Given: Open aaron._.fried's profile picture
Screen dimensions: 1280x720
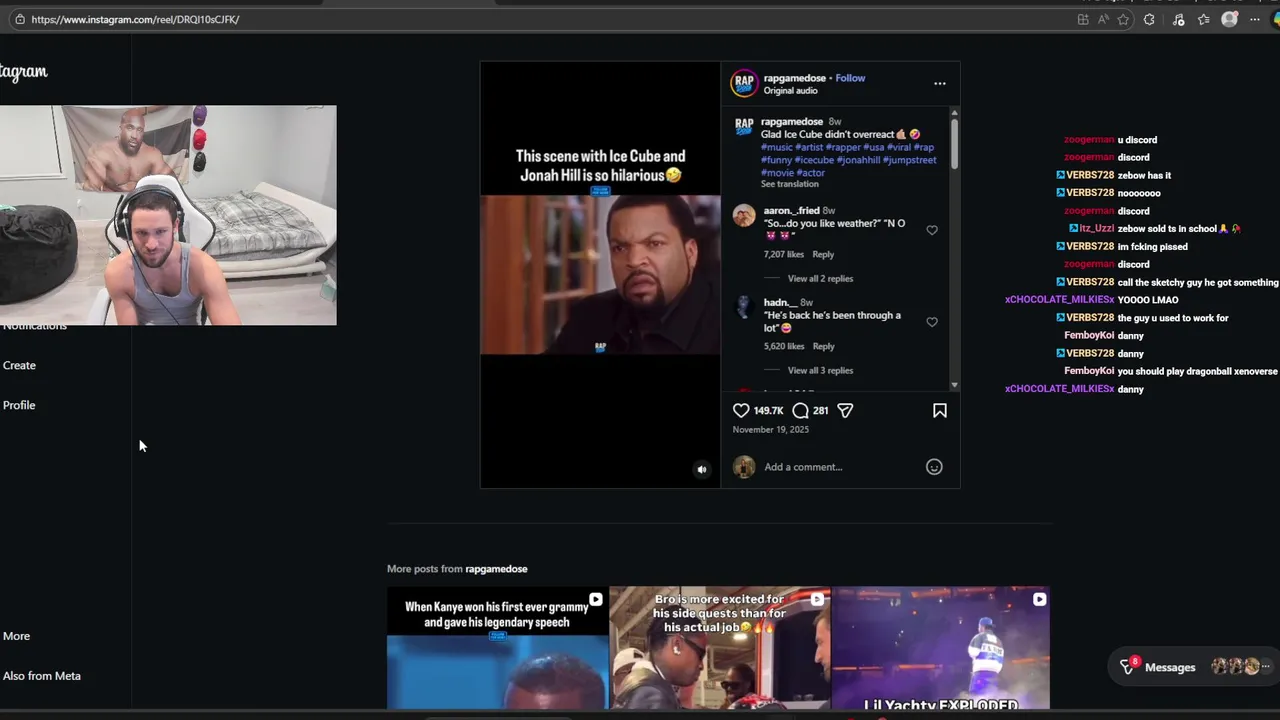Looking at the screenshot, I should [744, 216].
